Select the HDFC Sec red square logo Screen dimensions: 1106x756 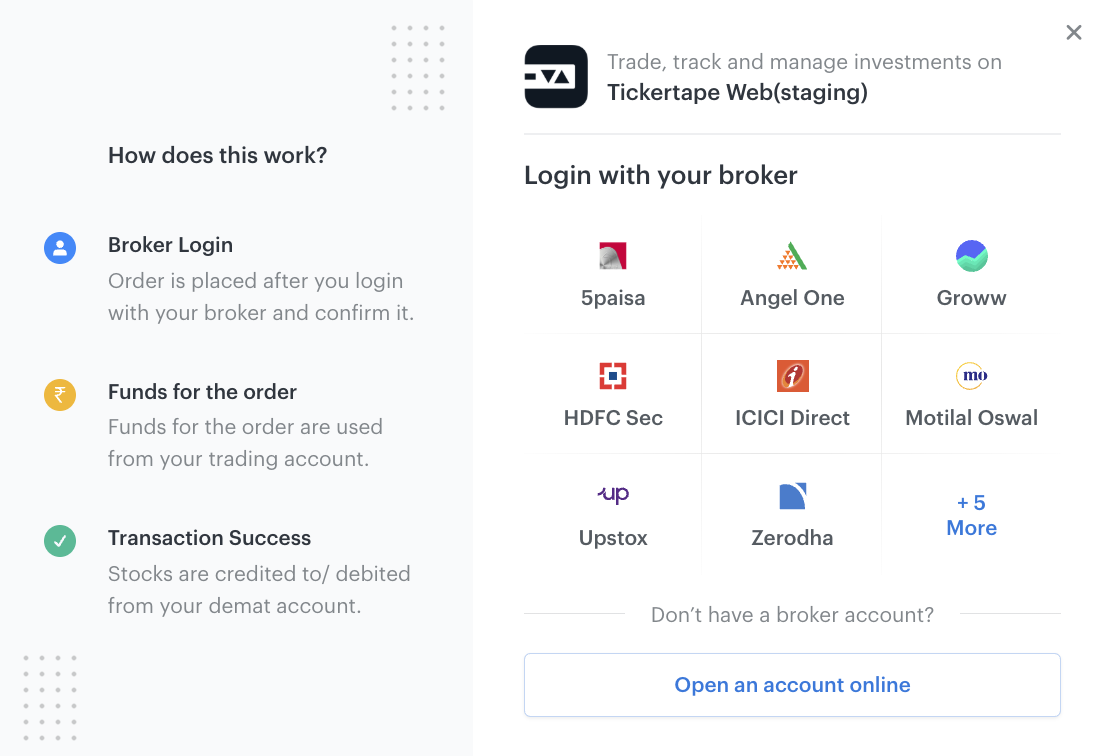(612, 376)
